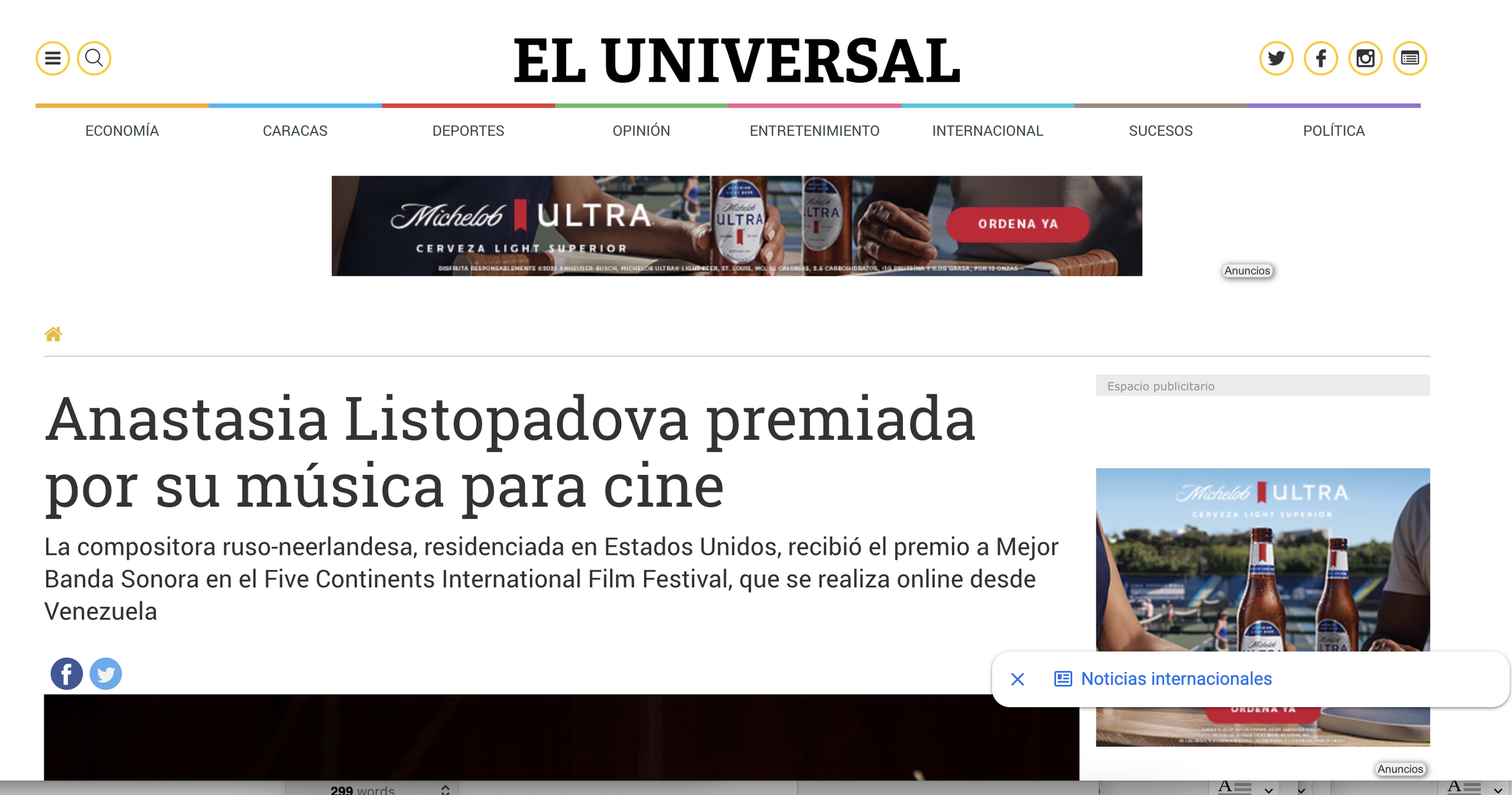The image size is (1512, 795).
Task: Click the Noticias internacionales link
Action: (x=1176, y=679)
